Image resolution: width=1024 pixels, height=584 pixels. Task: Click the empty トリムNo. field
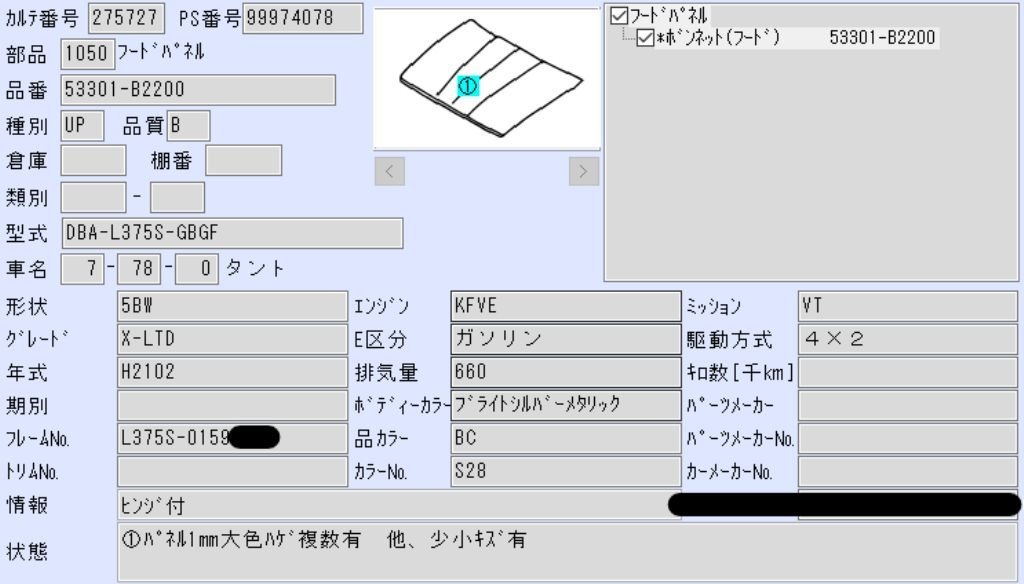click(x=232, y=472)
